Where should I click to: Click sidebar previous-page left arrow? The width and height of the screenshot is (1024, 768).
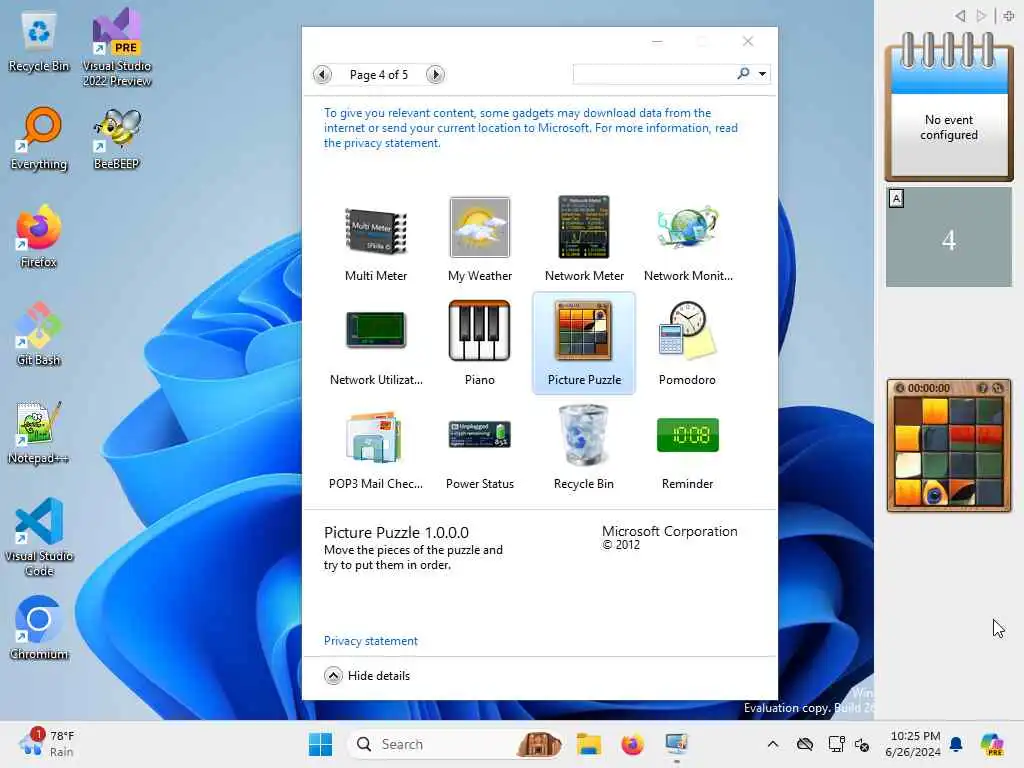pos(960,15)
